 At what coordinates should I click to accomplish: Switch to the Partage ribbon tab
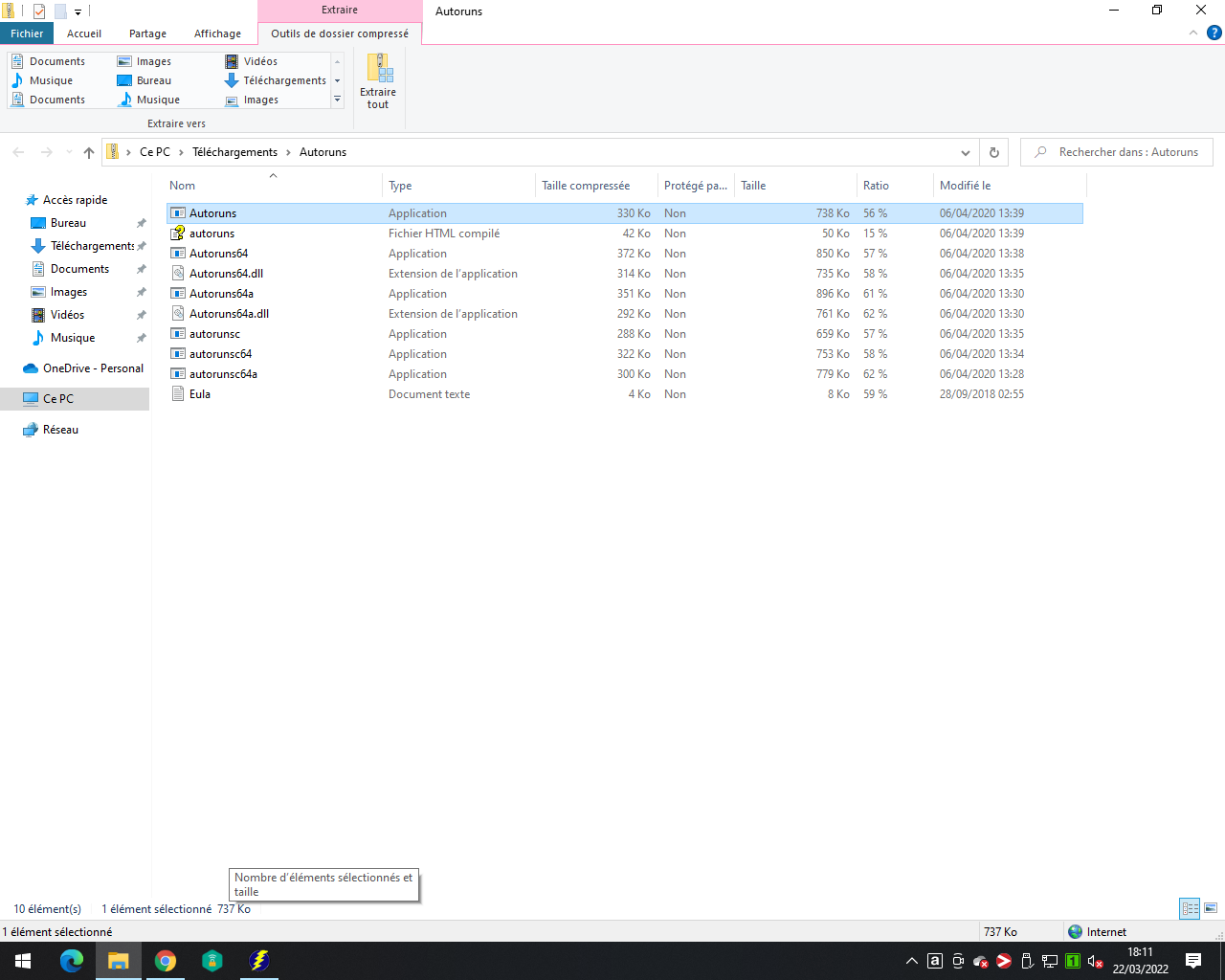pyautogui.click(x=147, y=33)
